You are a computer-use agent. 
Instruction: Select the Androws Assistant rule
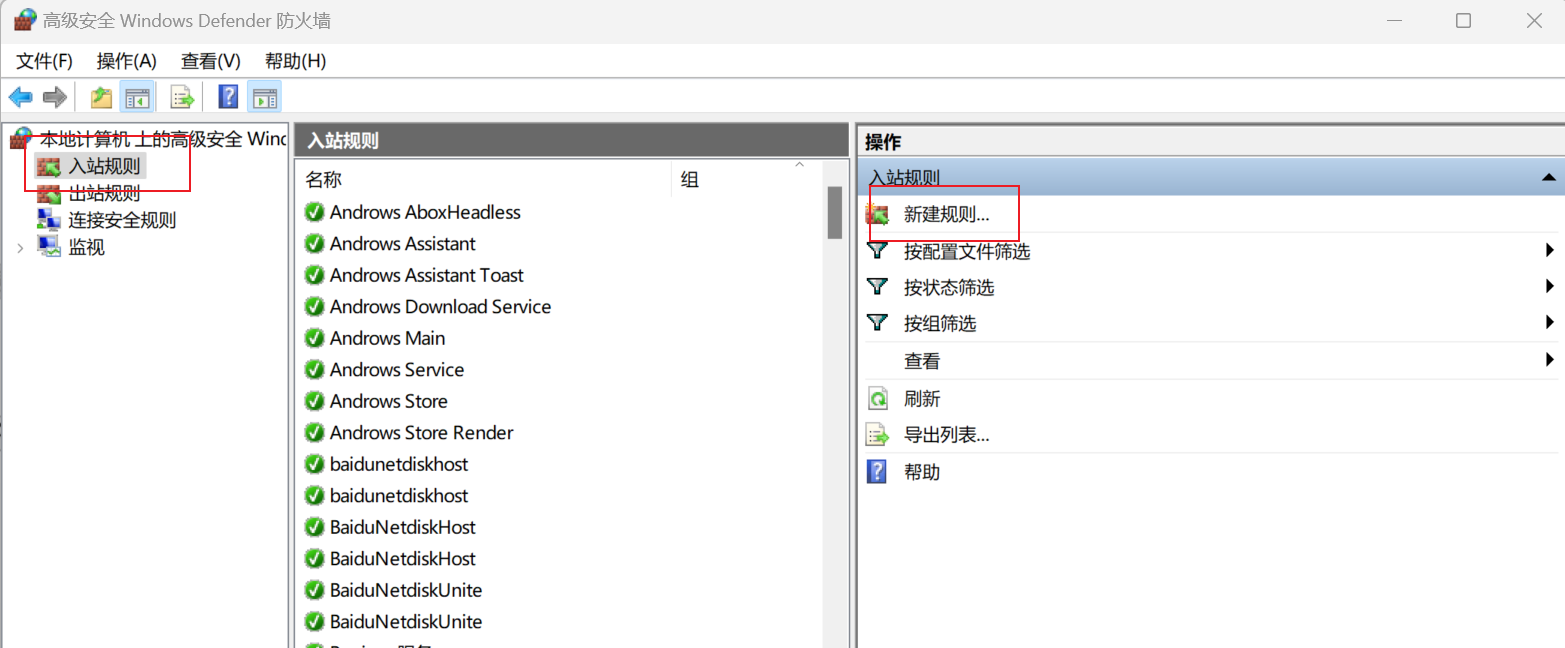click(403, 244)
